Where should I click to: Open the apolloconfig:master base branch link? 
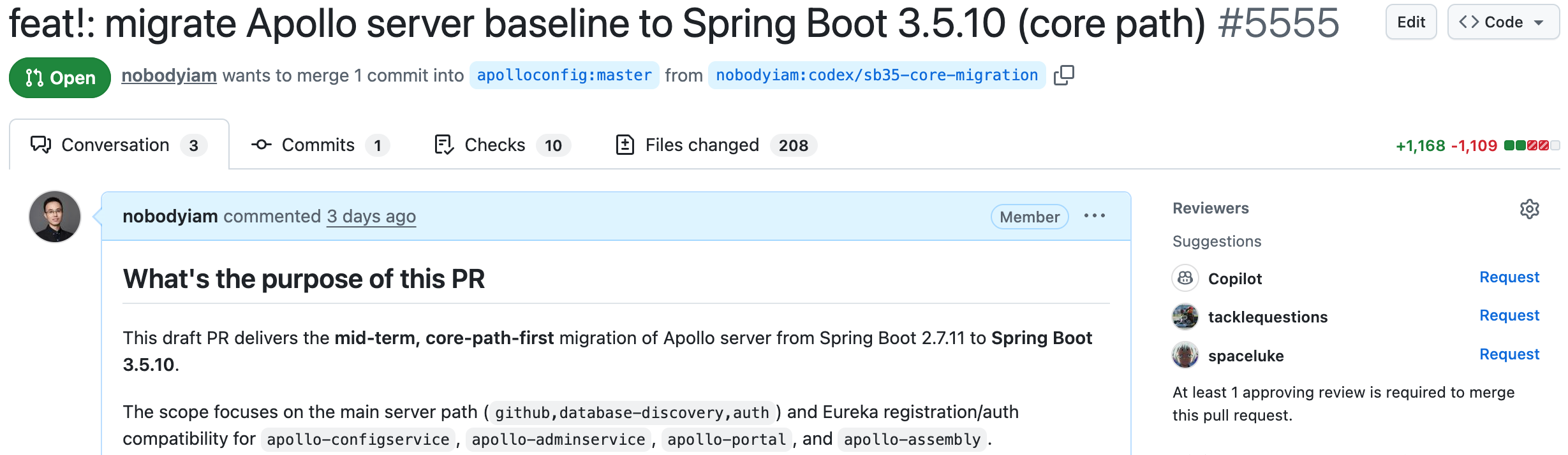pyautogui.click(x=564, y=75)
